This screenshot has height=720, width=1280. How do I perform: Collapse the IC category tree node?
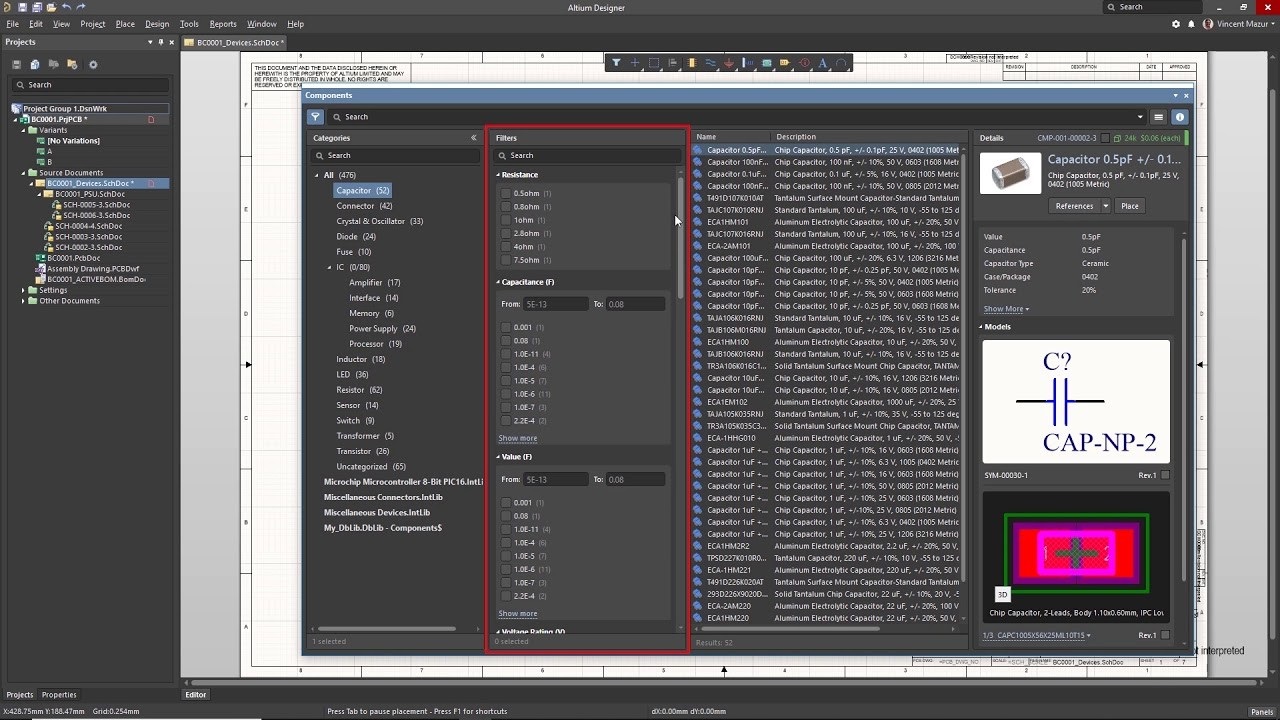click(x=329, y=267)
